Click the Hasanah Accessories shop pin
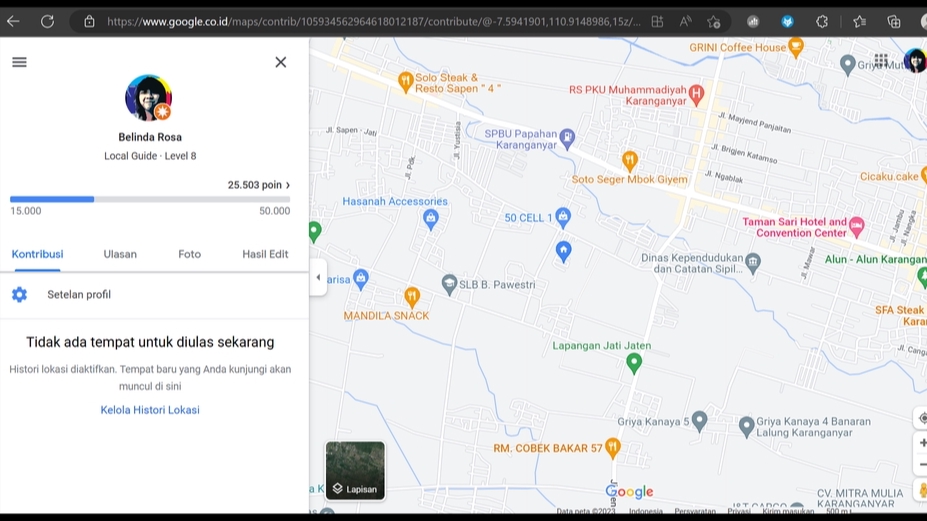 431,219
